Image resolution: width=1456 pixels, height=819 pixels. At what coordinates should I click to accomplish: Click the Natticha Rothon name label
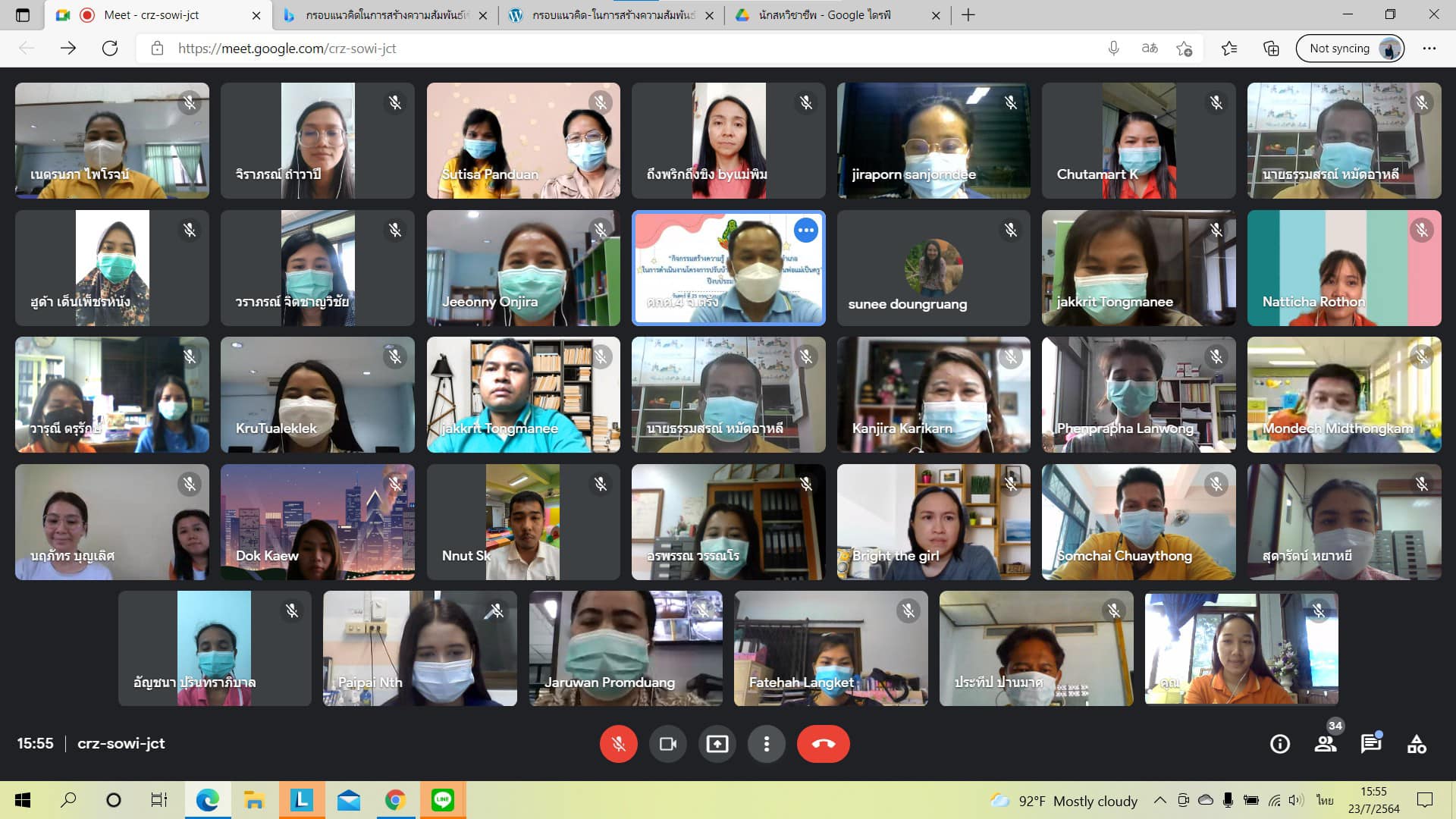(x=1313, y=302)
